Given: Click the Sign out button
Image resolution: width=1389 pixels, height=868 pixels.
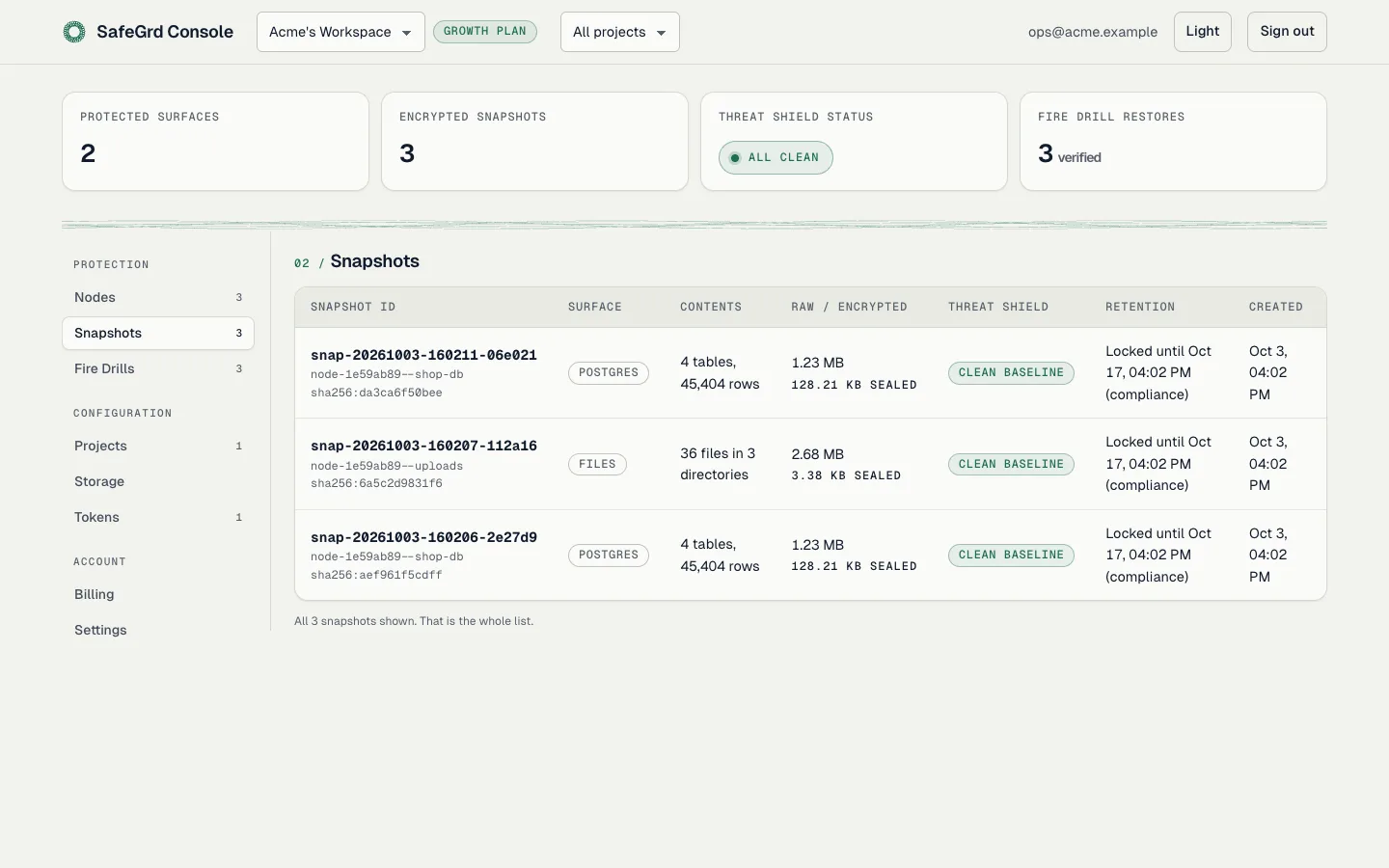Looking at the screenshot, I should [x=1287, y=32].
